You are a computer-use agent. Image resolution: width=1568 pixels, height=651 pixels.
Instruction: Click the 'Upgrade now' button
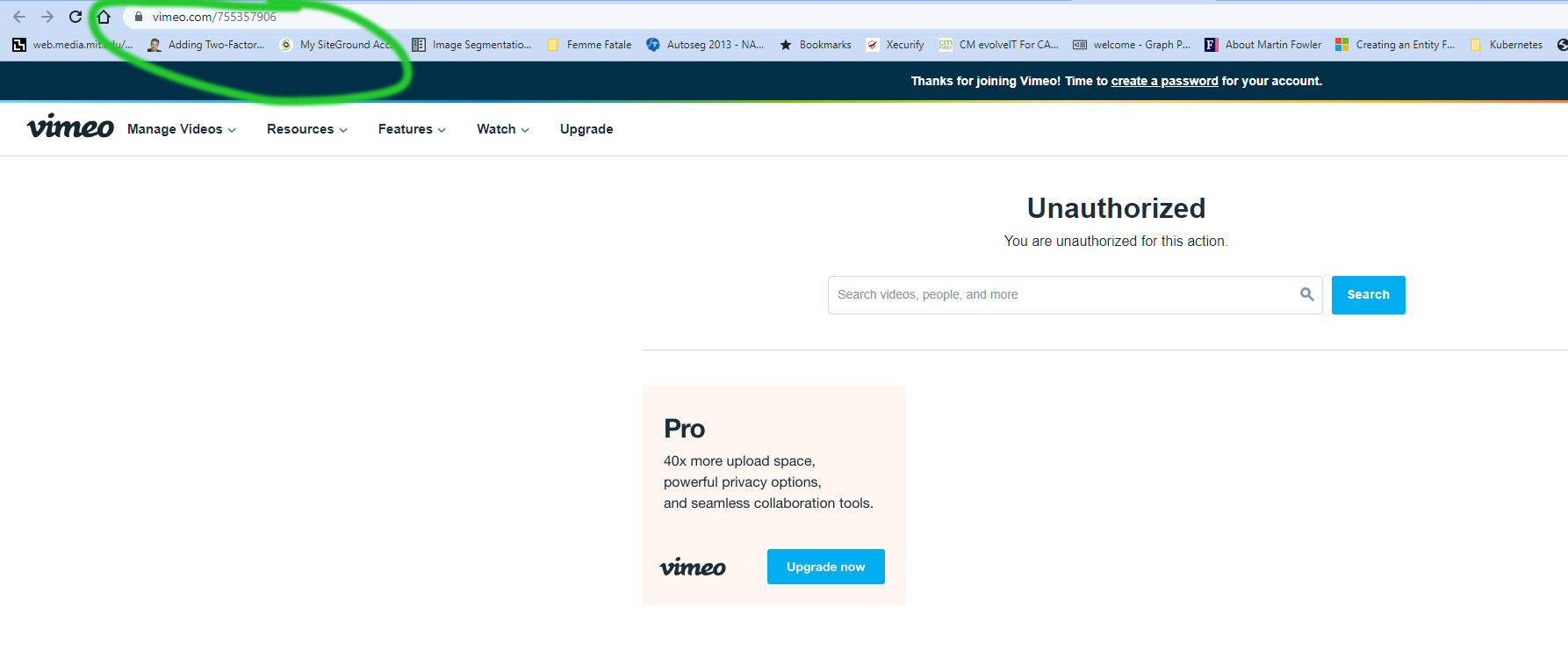click(x=826, y=567)
